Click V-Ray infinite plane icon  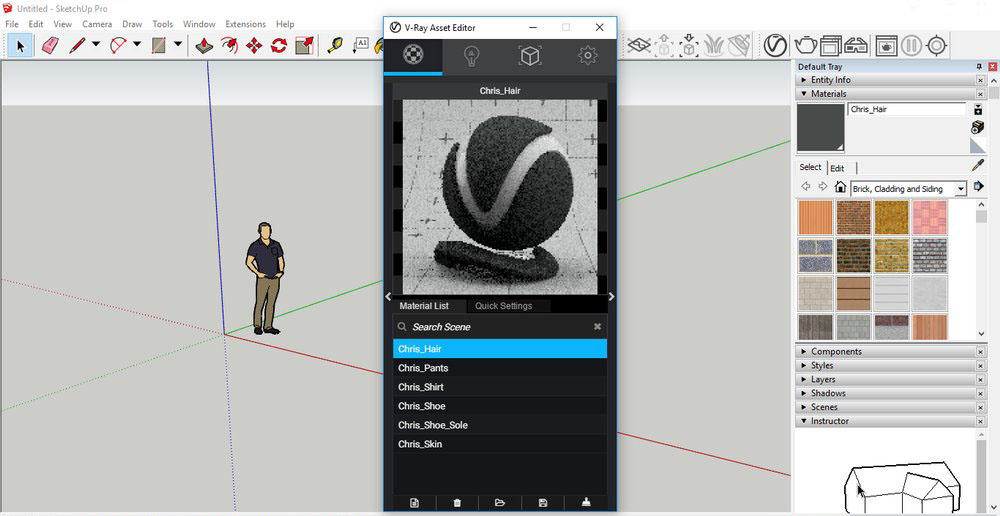tap(638, 45)
